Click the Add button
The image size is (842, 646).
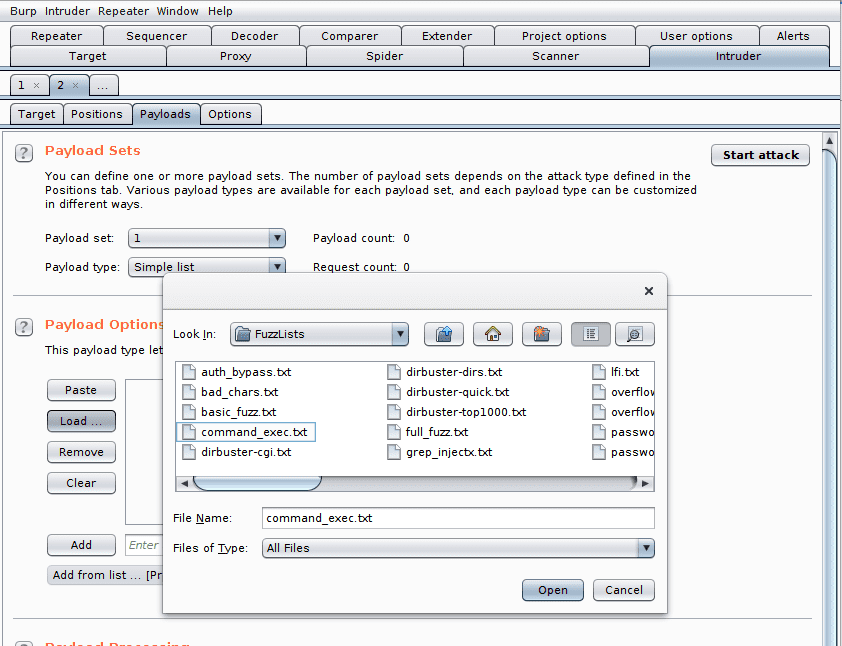81,545
